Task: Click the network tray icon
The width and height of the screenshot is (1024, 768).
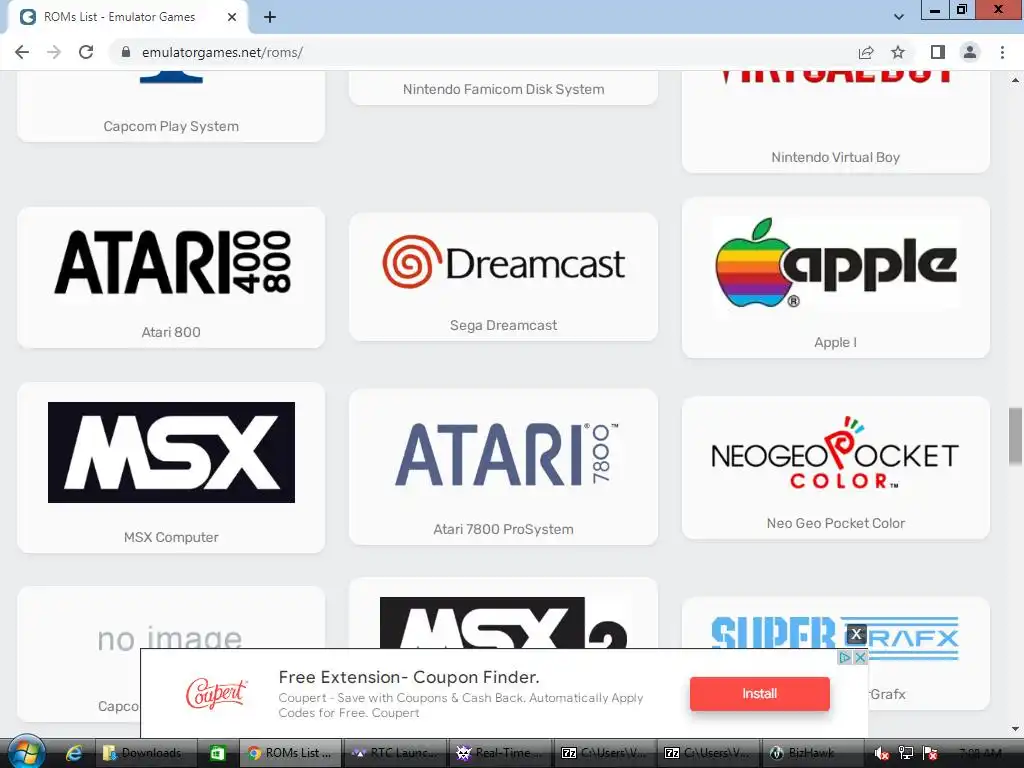Action: [x=906, y=753]
